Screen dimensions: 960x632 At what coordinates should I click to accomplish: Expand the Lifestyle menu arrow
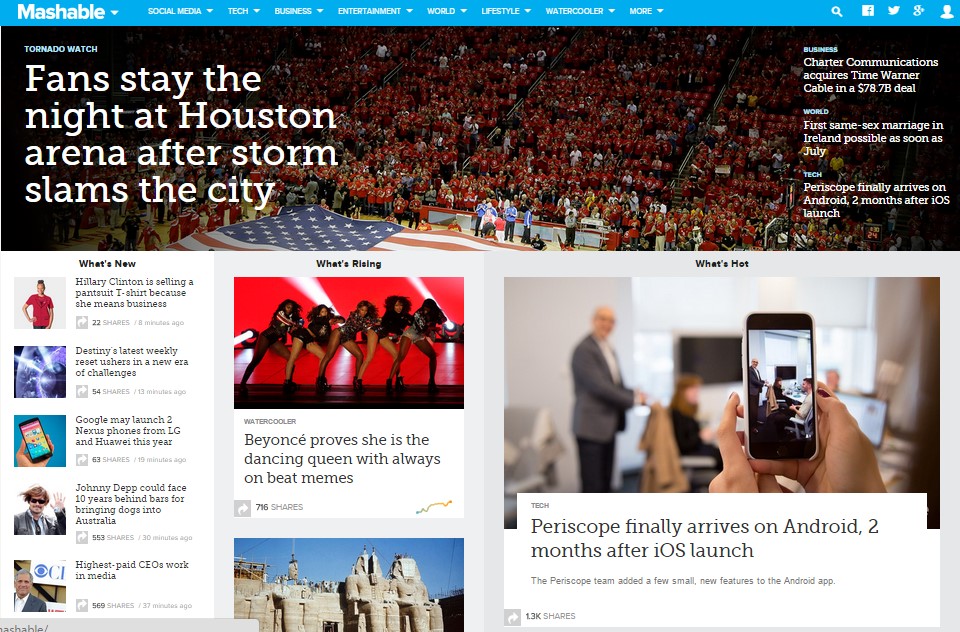[528, 11]
